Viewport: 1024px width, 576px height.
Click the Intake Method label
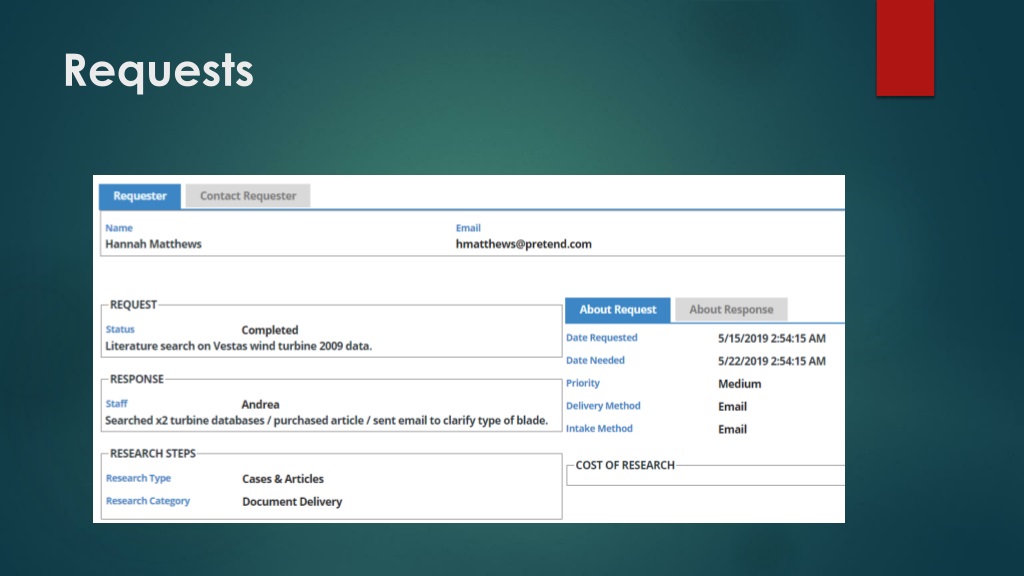[x=599, y=428]
